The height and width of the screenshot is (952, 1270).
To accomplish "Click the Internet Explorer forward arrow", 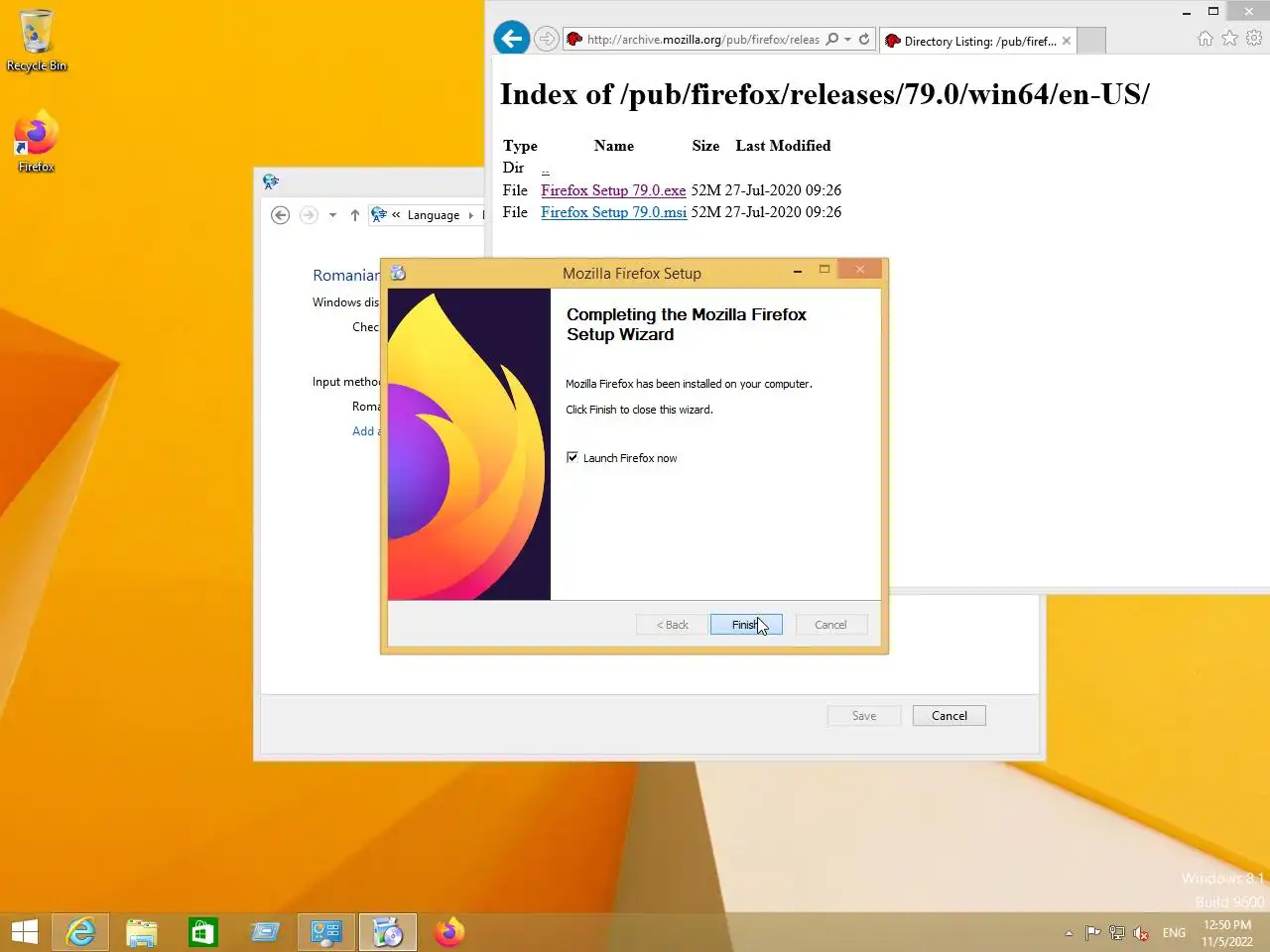I will pos(546,39).
